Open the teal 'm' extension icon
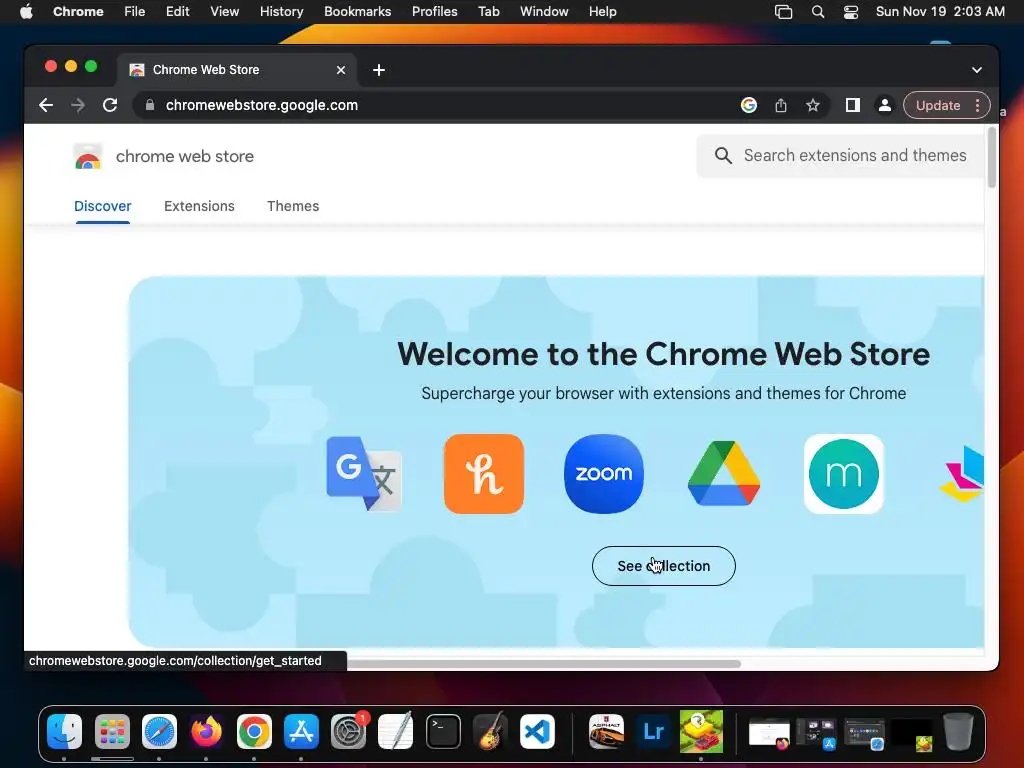The image size is (1024, 768). pos(844,473)
